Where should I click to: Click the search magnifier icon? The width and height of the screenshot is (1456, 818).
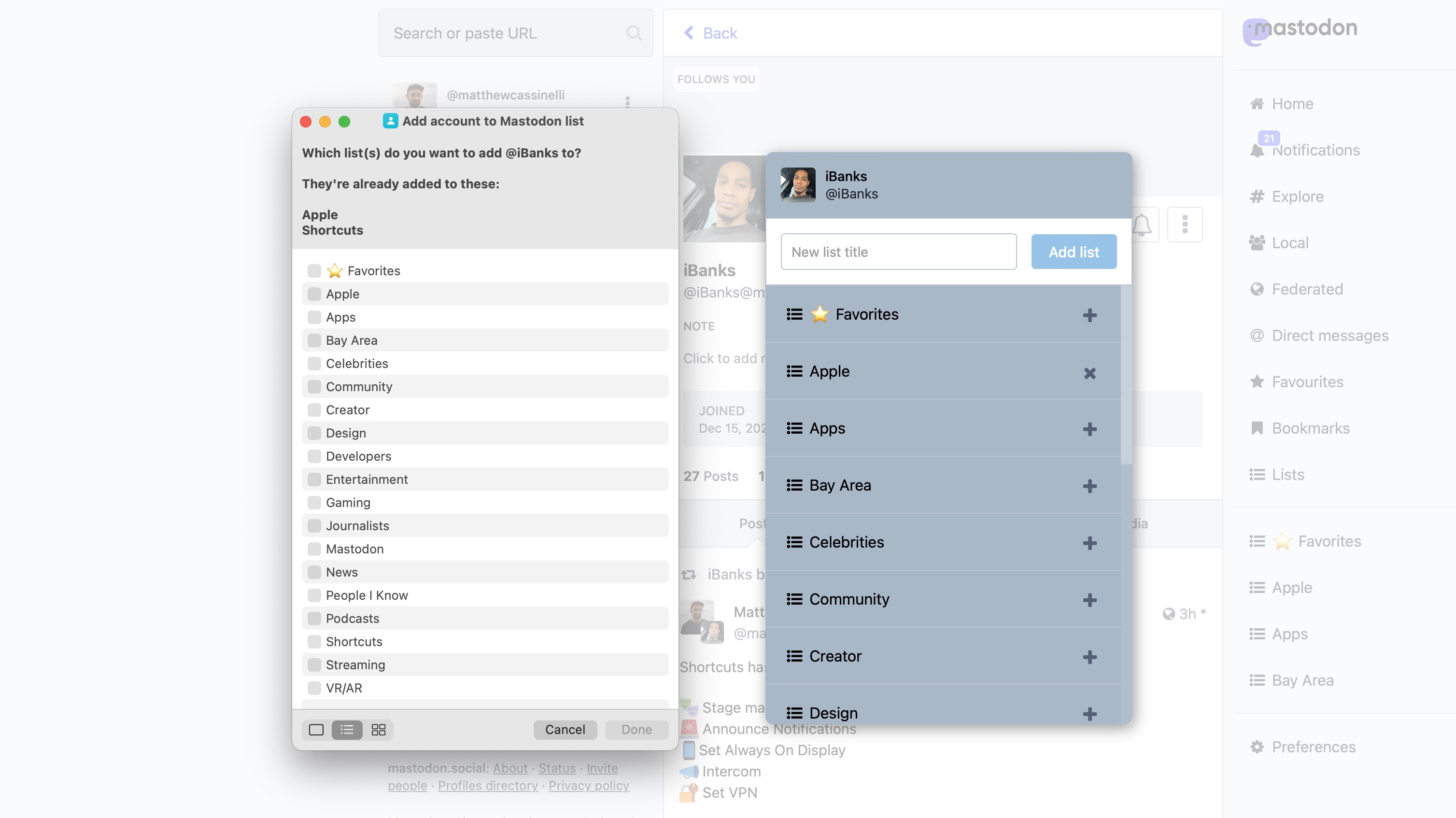(634, 33)
